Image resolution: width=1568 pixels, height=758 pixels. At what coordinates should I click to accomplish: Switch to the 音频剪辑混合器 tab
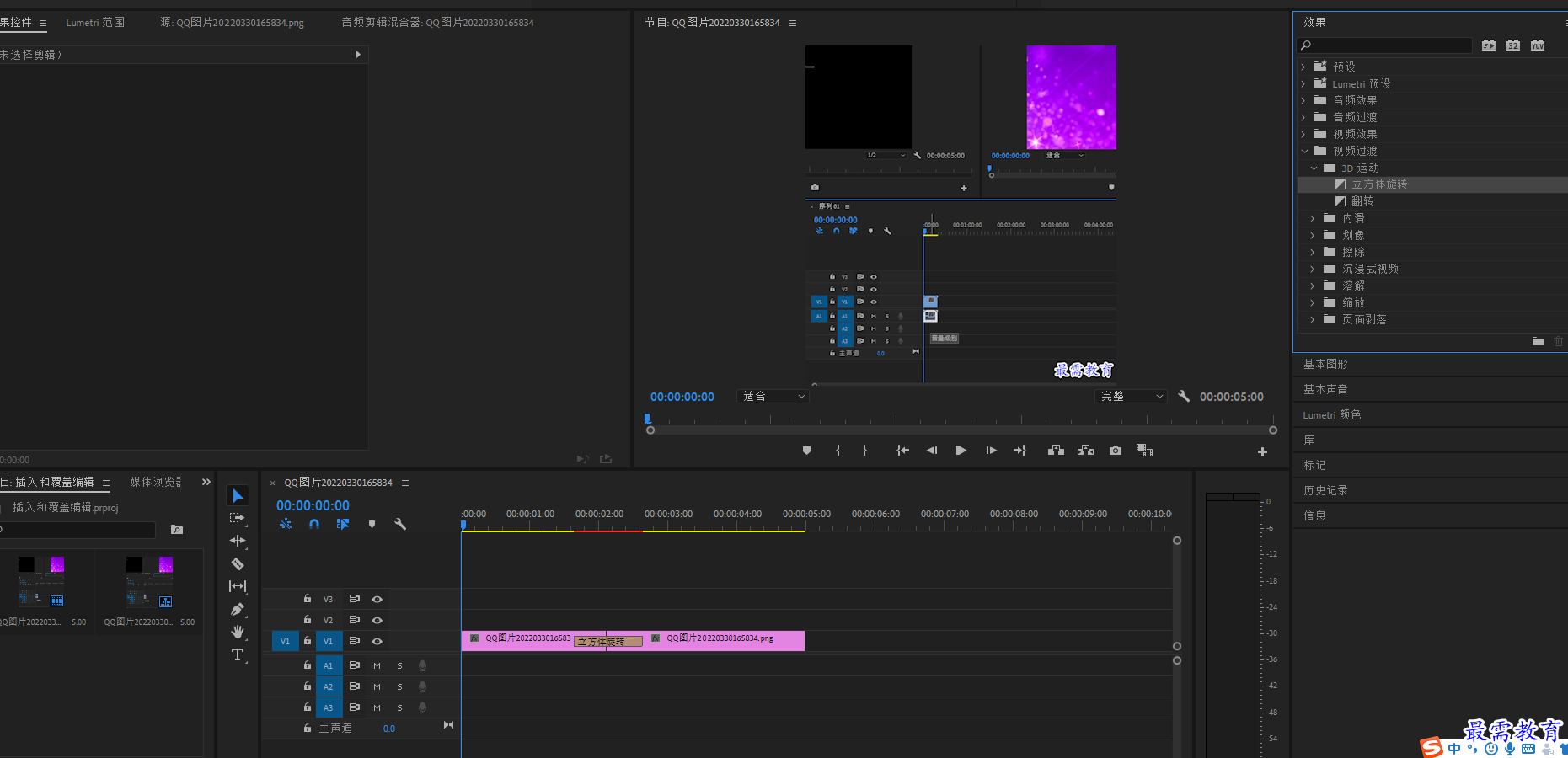[437, 23]
